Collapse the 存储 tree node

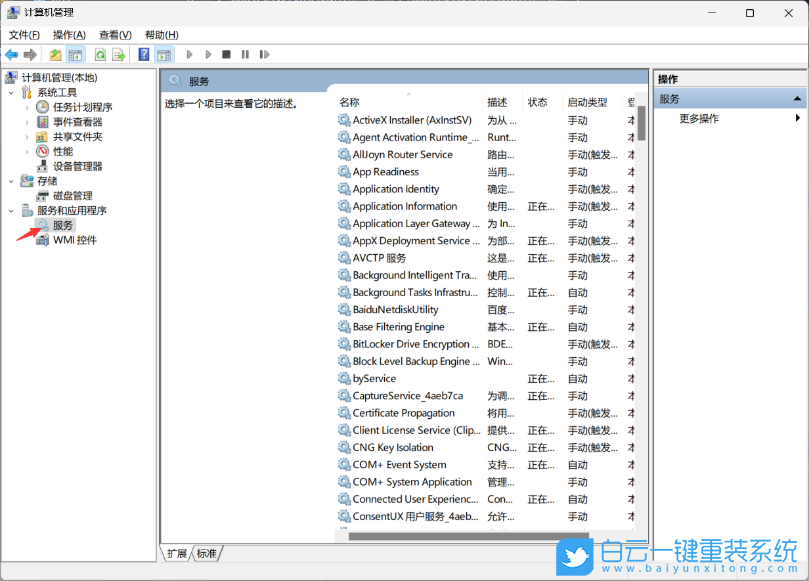click(x=10, y=180)
